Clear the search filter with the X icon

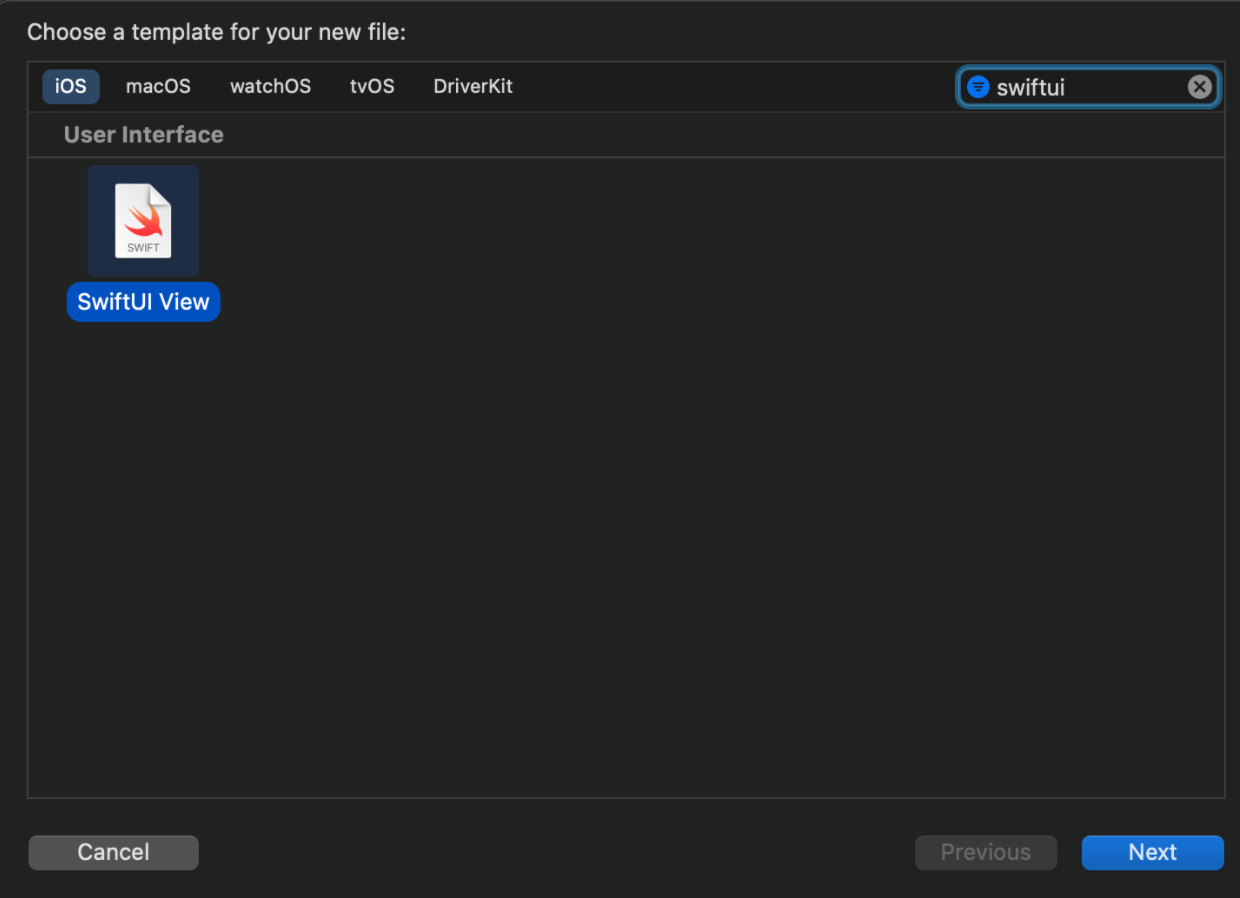(x=1199, y=87)
